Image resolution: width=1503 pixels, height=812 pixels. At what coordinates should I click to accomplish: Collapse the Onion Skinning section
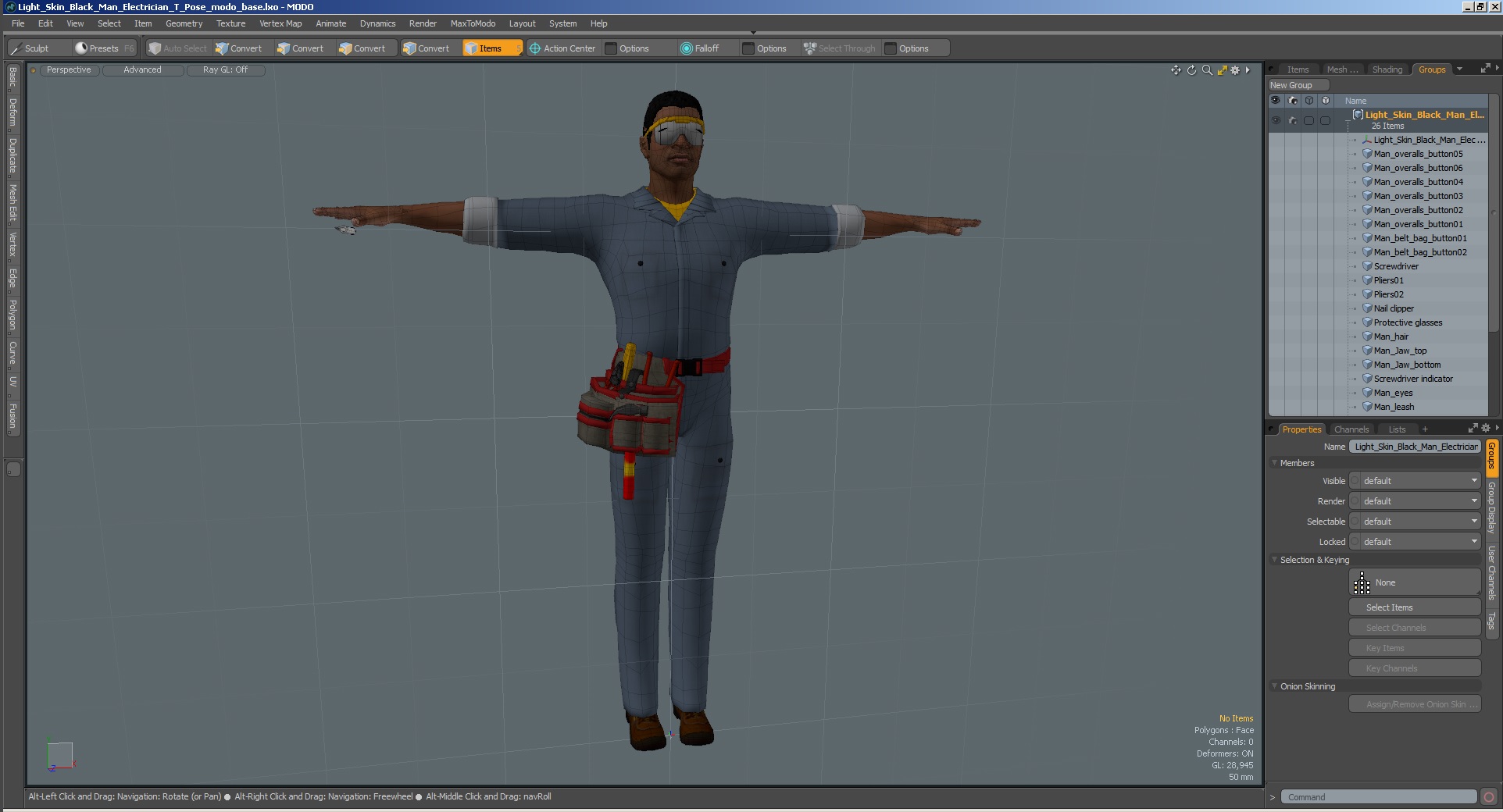pos(1275,686)
